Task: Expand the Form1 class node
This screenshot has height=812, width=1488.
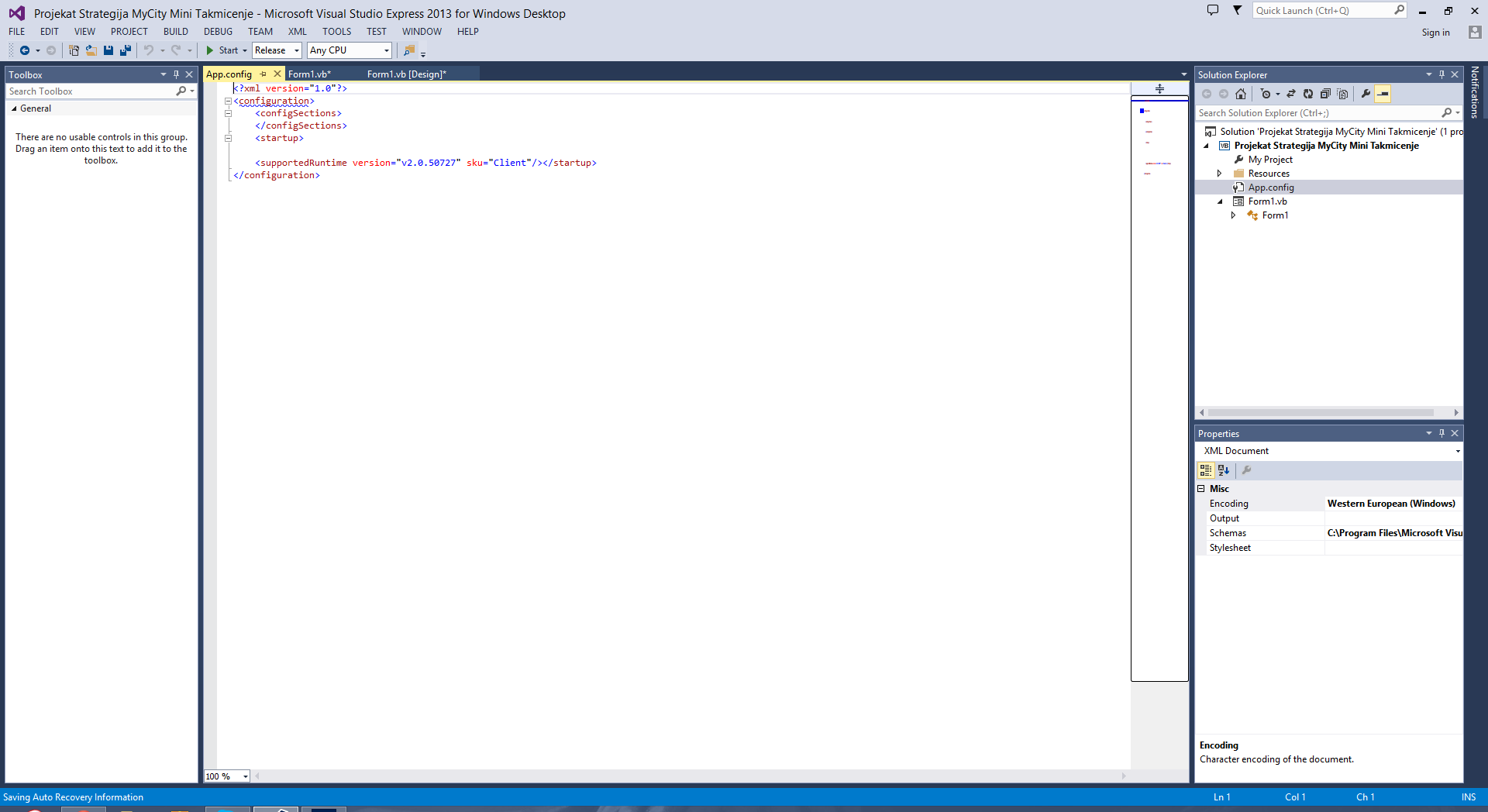Action: (x=1234, y=215)
